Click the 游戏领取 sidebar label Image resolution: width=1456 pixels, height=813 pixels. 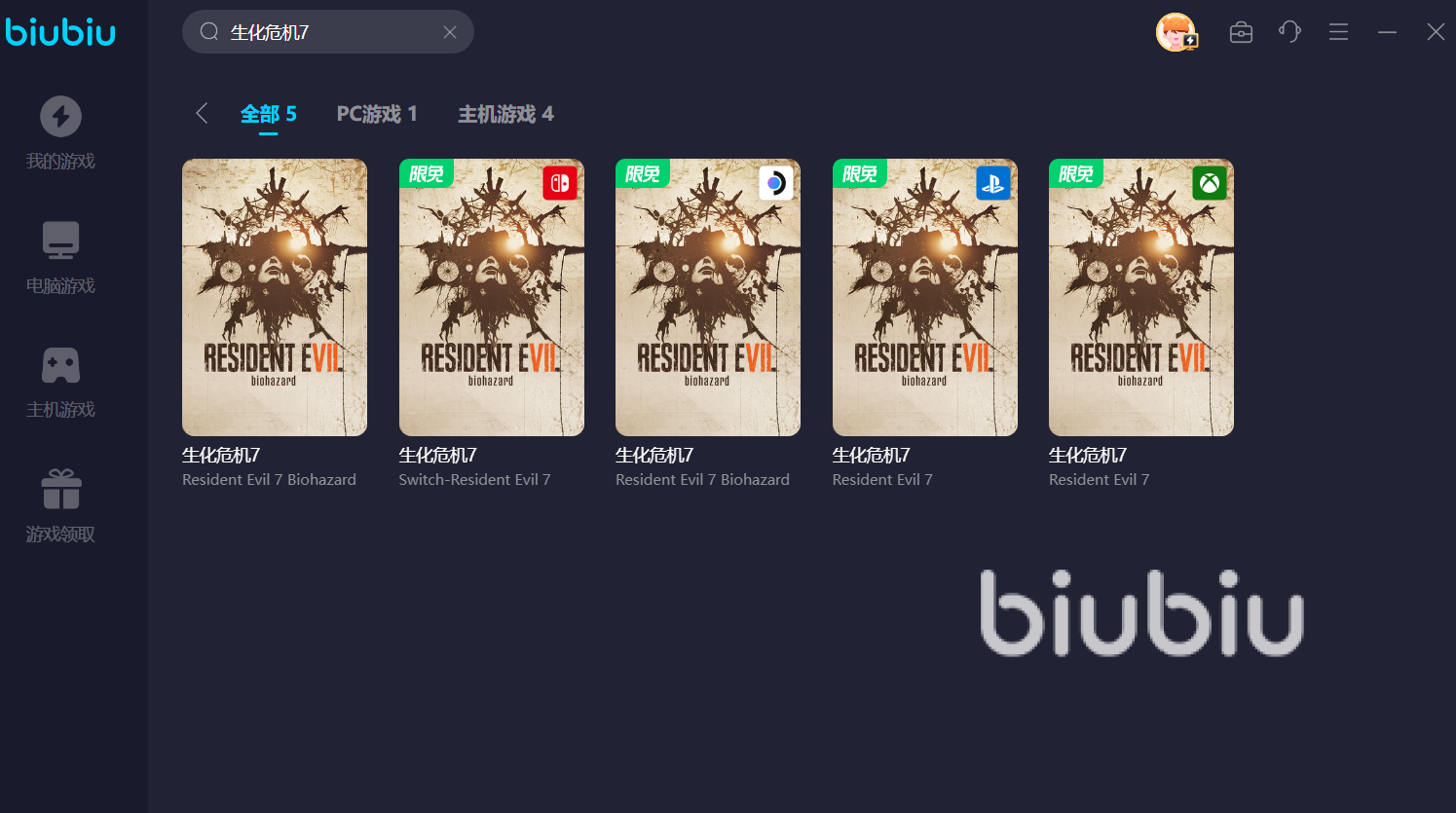[60, 535]
